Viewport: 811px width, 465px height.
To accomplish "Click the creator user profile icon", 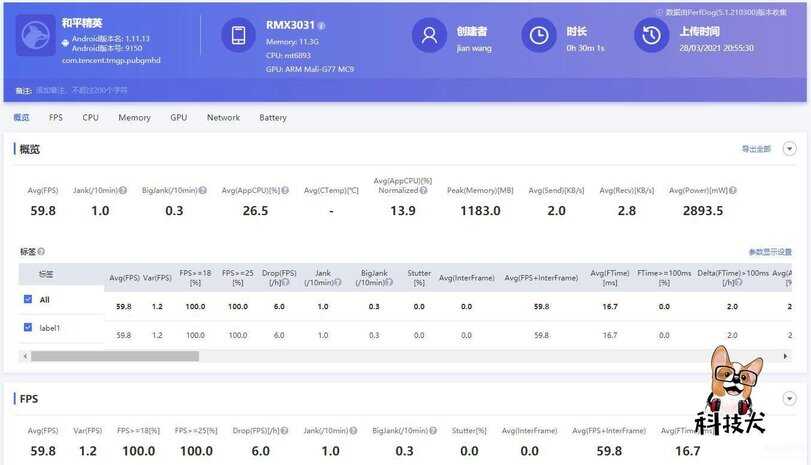I will (429, 35).
